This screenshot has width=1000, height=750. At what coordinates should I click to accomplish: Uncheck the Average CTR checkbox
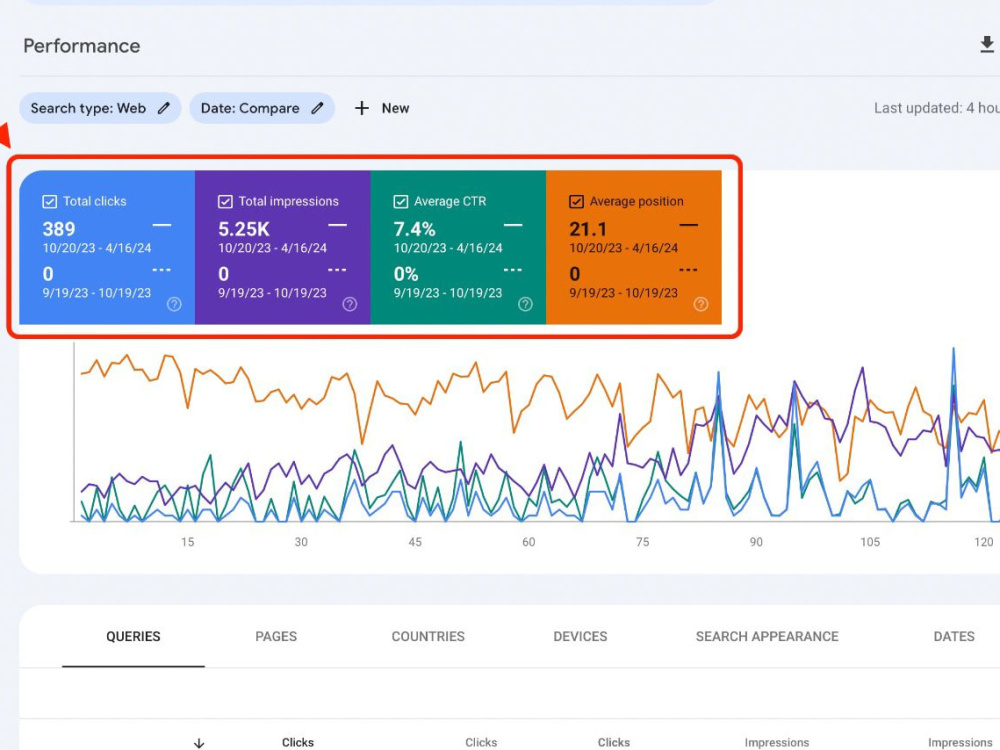click(x=401, y=202)
